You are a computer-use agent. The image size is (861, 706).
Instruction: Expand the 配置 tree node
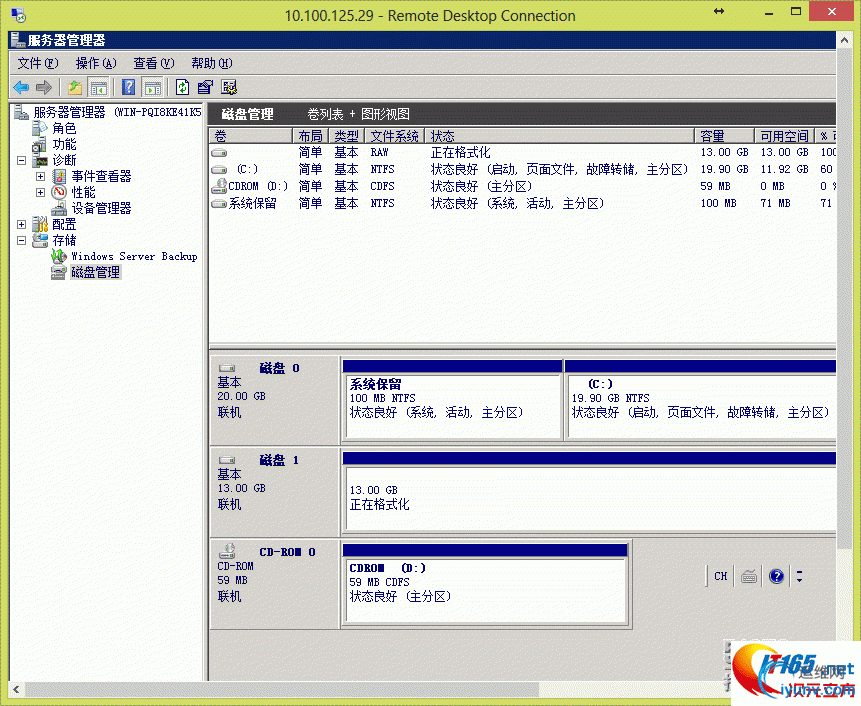coord(21,225)
